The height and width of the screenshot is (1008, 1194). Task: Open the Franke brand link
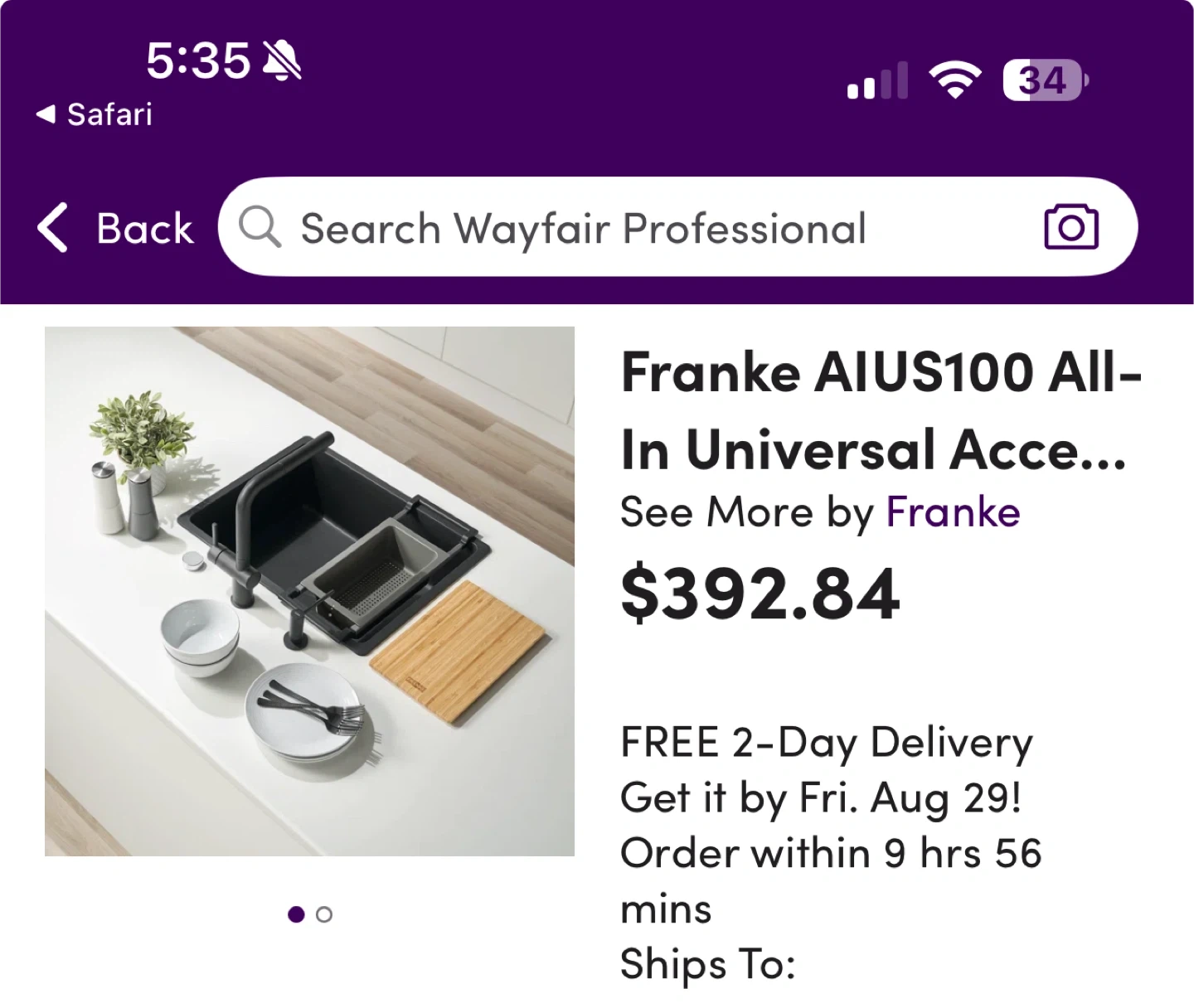[953, 512]
